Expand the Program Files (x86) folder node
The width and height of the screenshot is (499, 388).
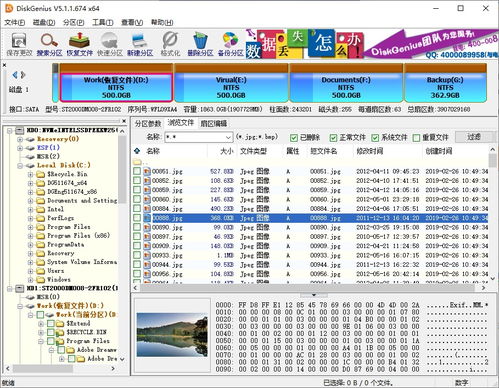pyautogui.click(x=30, y=236)
